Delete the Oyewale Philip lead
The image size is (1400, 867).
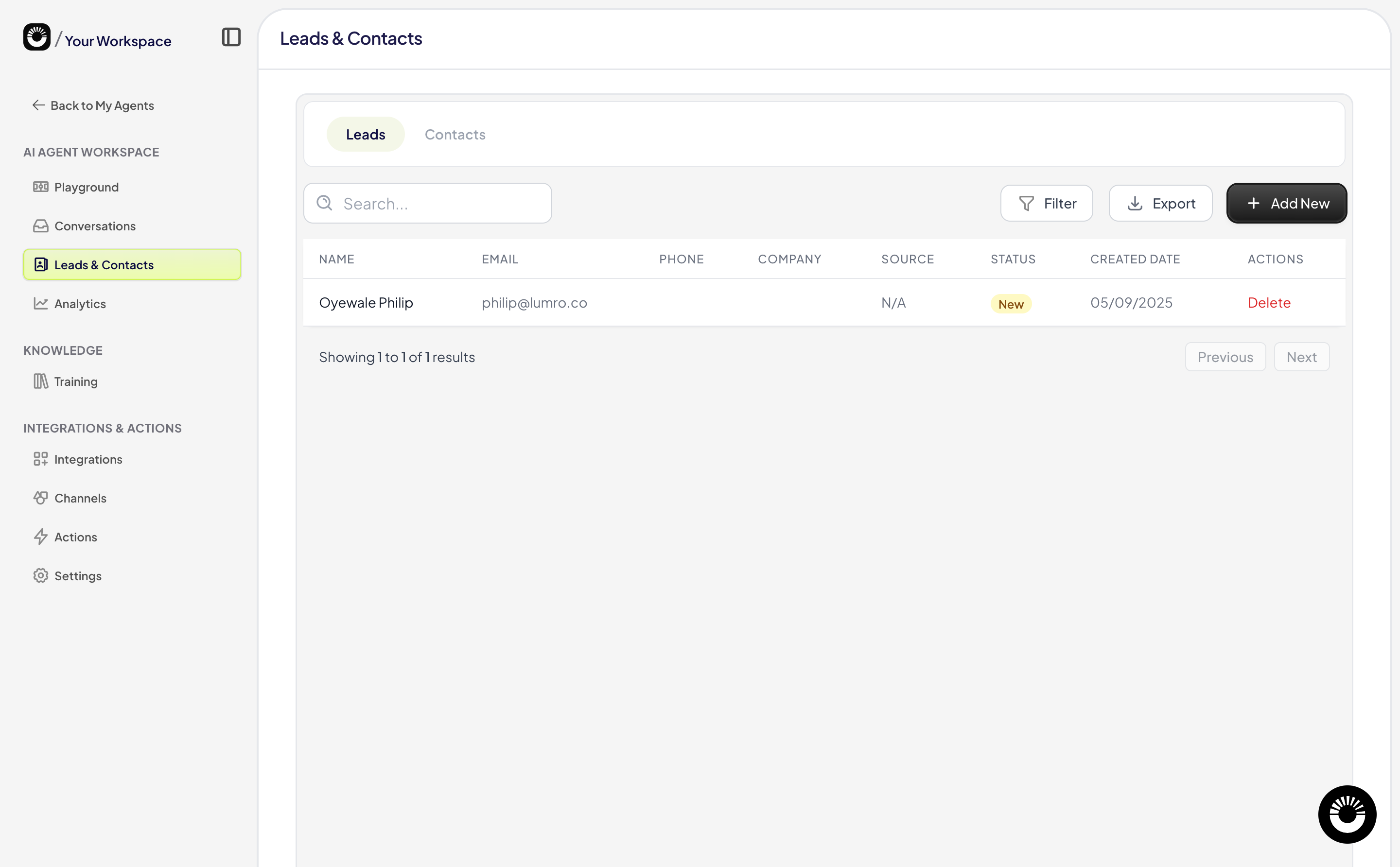tap(1269, 303)
